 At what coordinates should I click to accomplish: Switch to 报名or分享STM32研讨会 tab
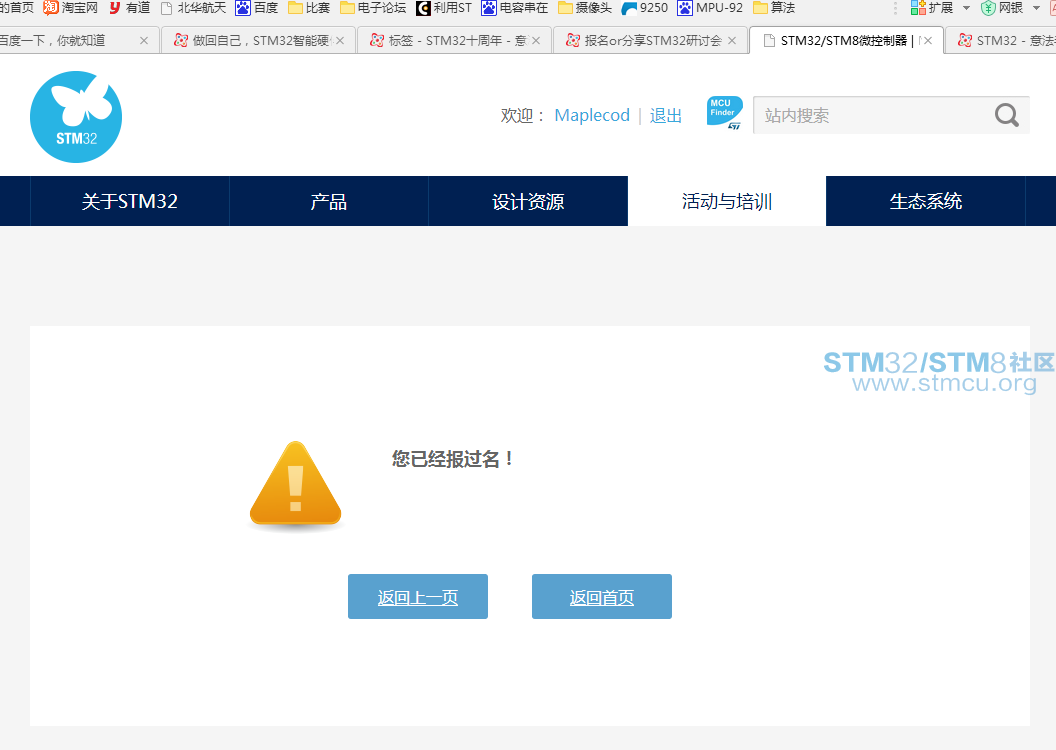[x=653, y=40]
